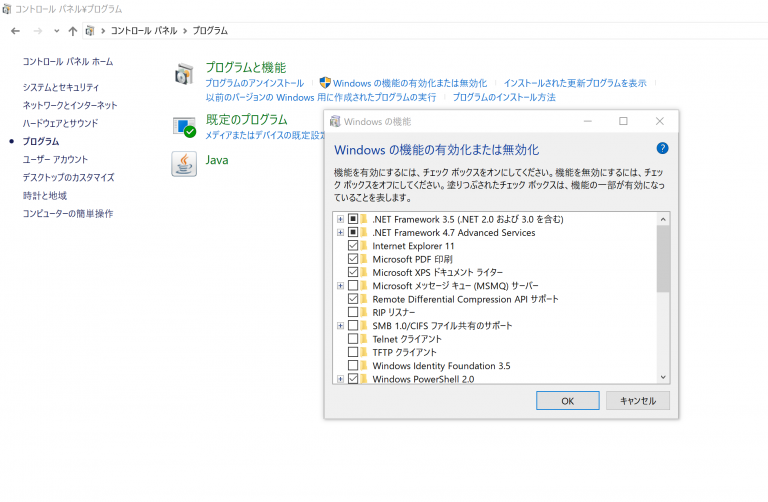Image resolution: width=768 pixels, height=502 pixels.
Task: Click the up arrow navigation button
Action: (x=72, y=31)
